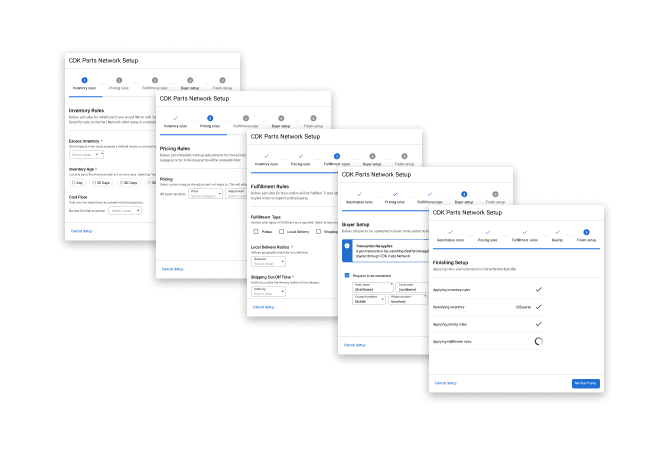This screenshot has width=670, height=450.
Task: Click the loading spinner beside Applying fulfillment rules
Action: point(538,341)
